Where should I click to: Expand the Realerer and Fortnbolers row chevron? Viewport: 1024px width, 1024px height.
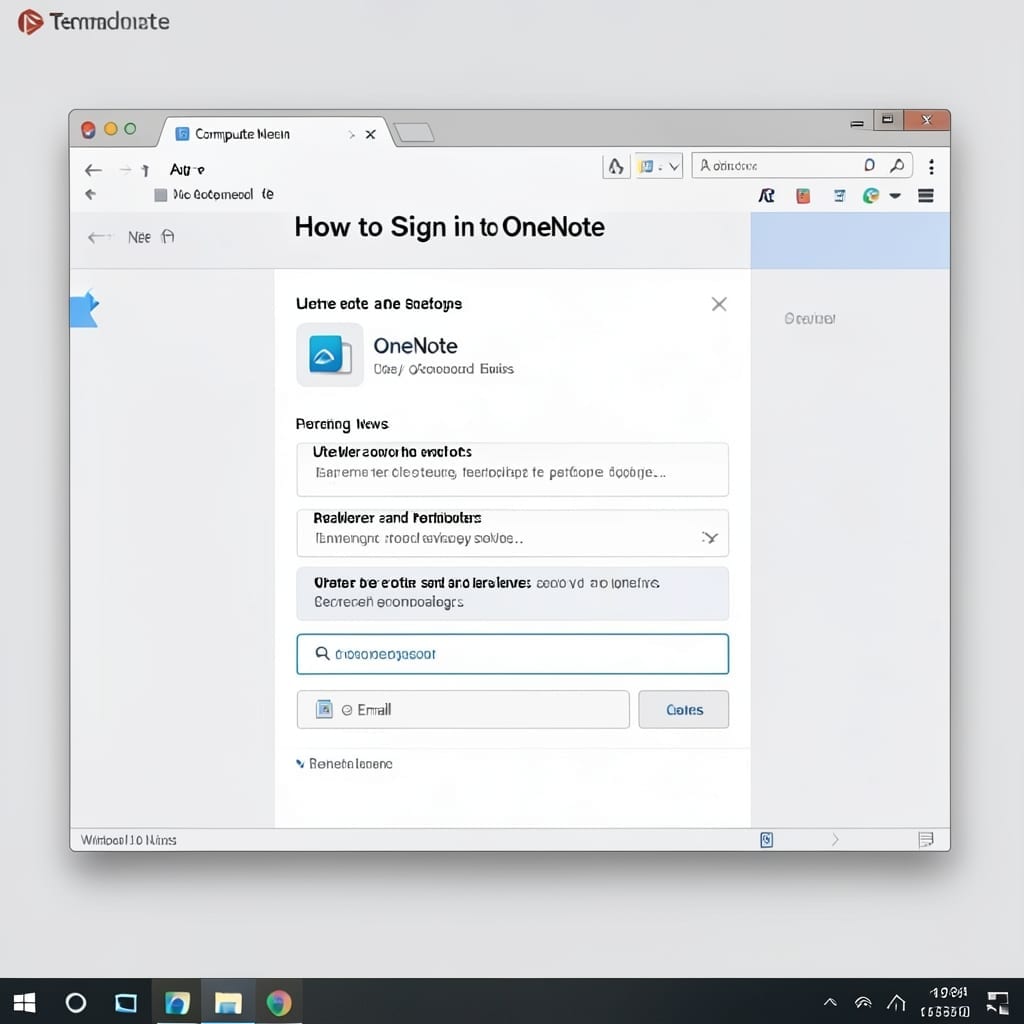(710, 537)
